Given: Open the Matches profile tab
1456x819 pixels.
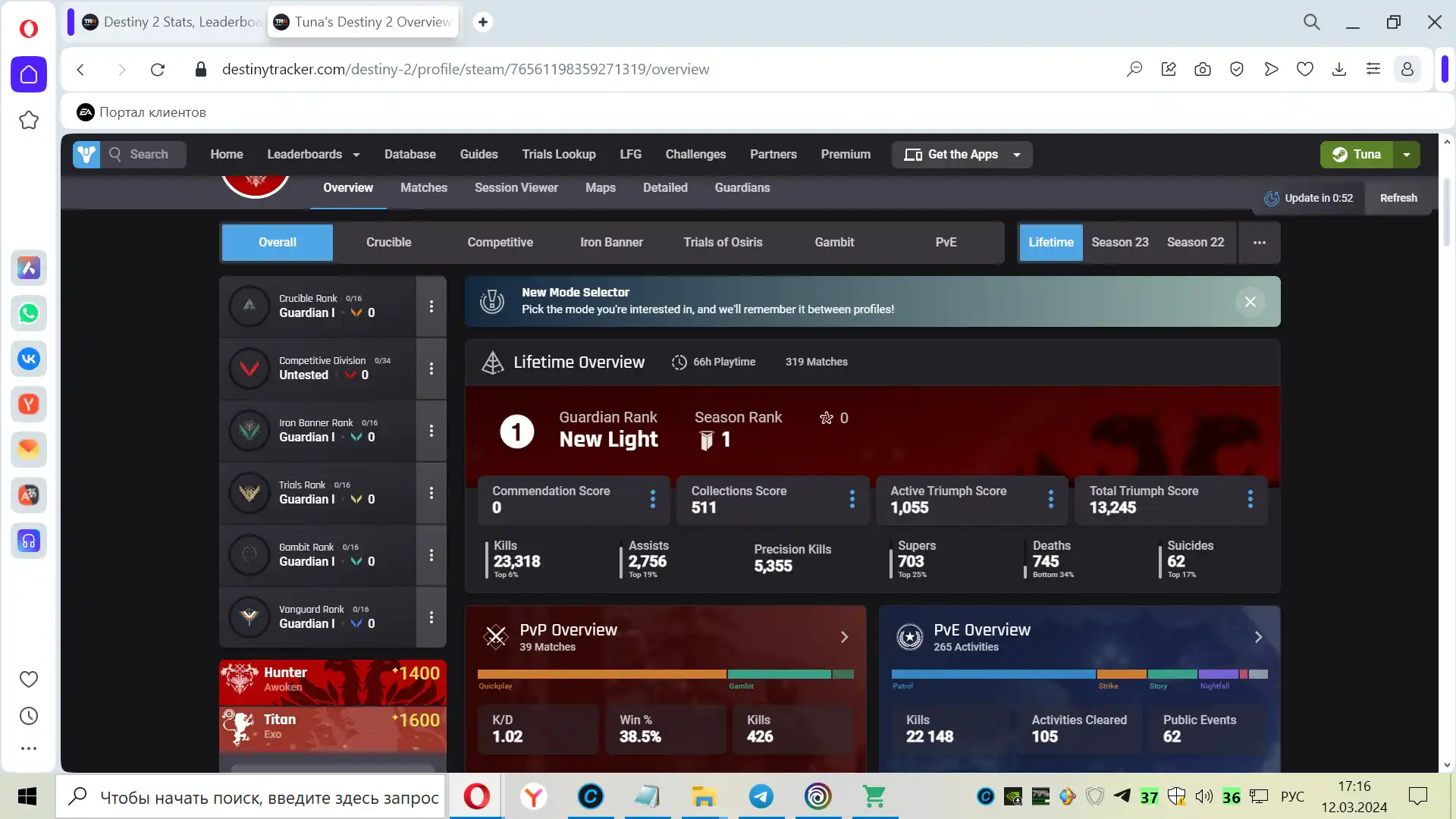Looking at the screenshot, I should [424, 188].
